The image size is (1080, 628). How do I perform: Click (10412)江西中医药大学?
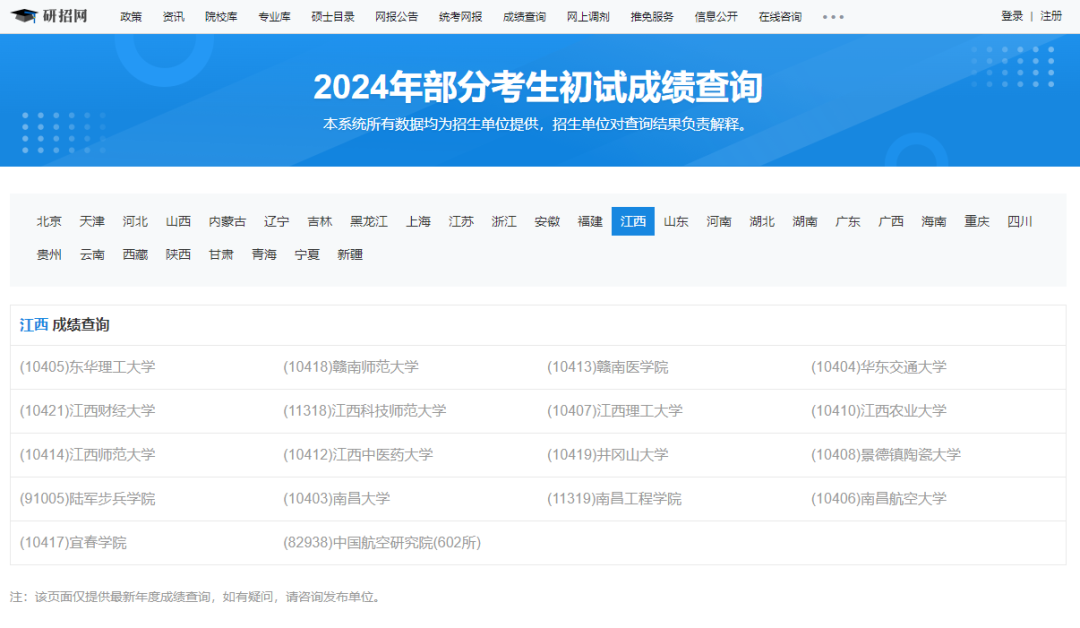point(358,455)
